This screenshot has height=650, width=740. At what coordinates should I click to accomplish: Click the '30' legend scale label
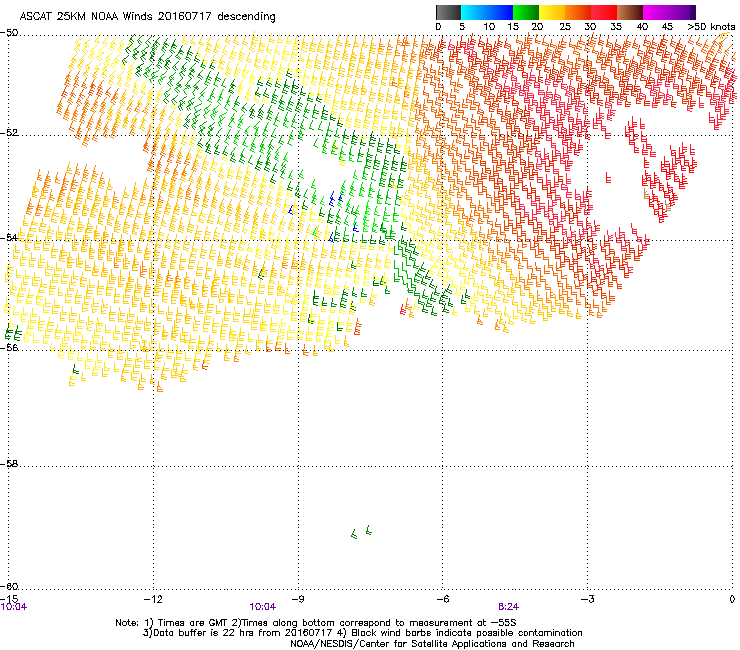click(x=590, y=27)
